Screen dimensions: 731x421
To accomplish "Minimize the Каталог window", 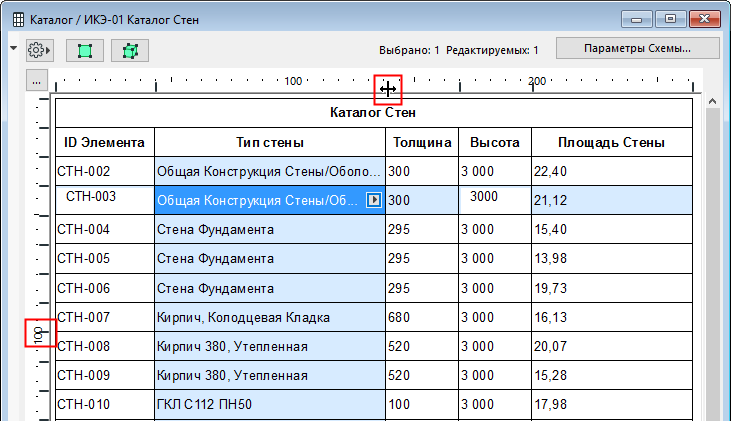I will pyautogui.click(x=636, y=19).
